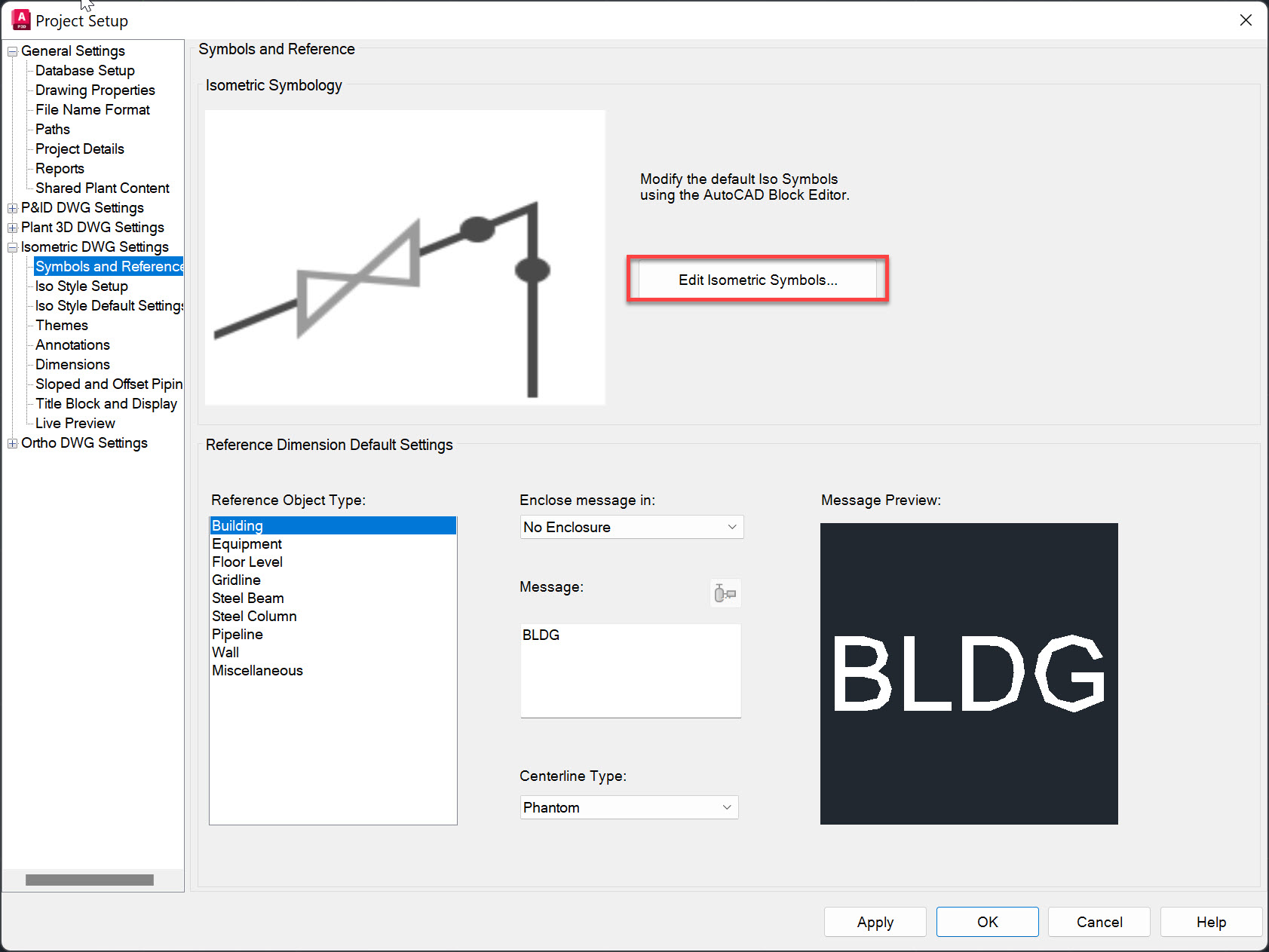Click the Apply button

tap(875, 922)
